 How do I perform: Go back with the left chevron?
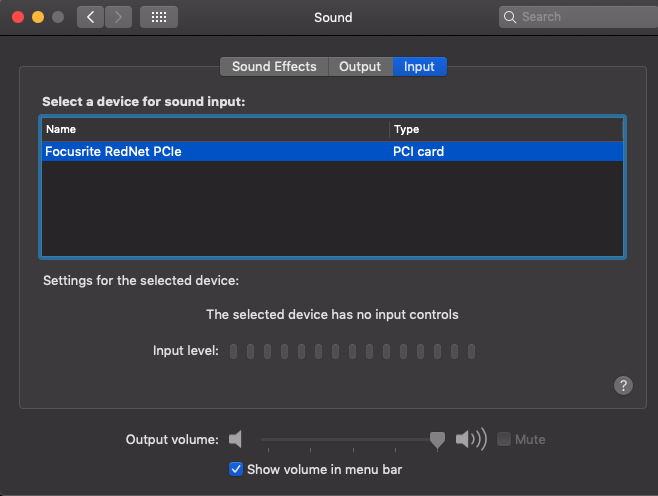[90, 17]
